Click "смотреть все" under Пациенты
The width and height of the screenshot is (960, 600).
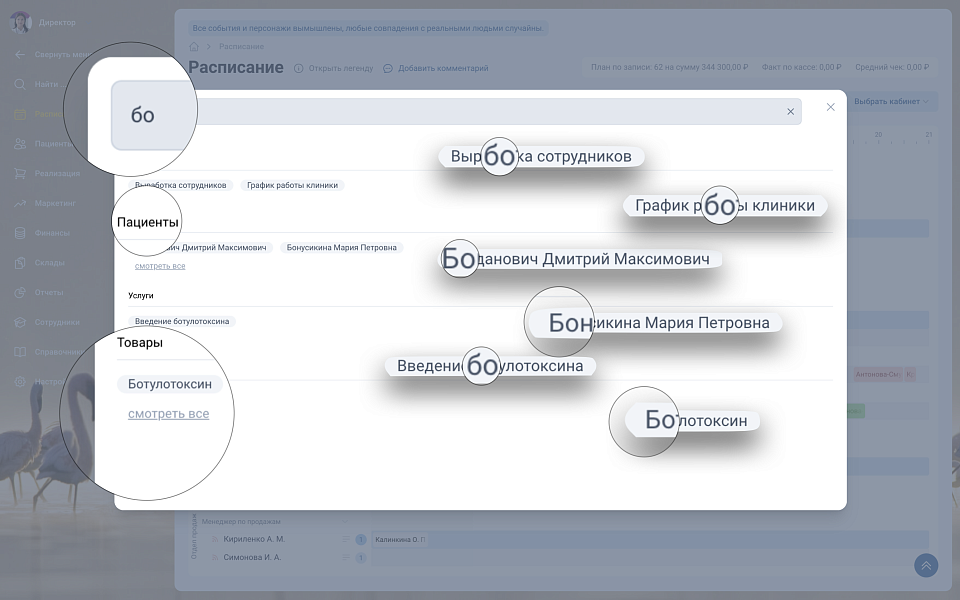[160, 266]
